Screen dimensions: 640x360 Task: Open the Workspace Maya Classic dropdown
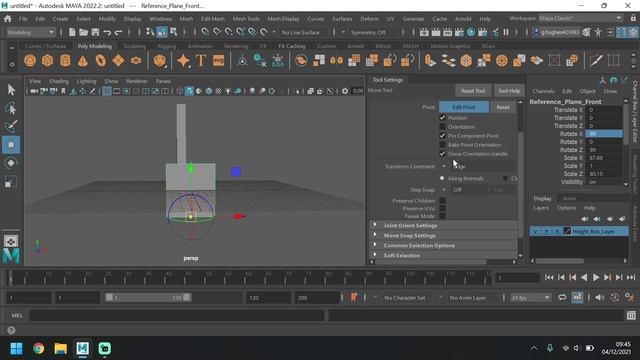tap(580, 18)
